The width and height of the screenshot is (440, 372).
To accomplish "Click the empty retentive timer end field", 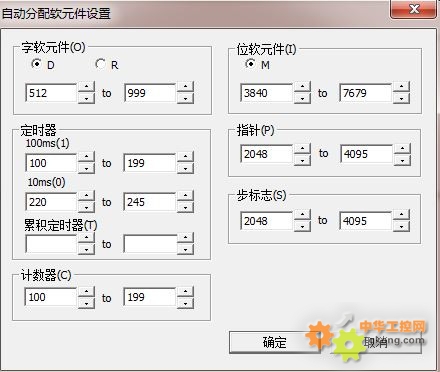I will click(149, 244).
